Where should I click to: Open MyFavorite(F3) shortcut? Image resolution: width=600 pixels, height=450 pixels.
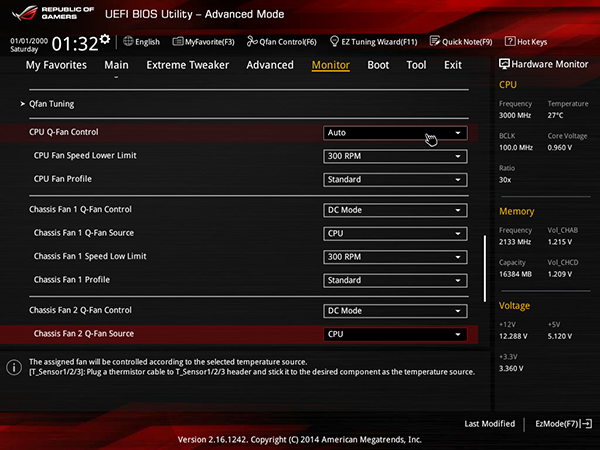point(204,41)
